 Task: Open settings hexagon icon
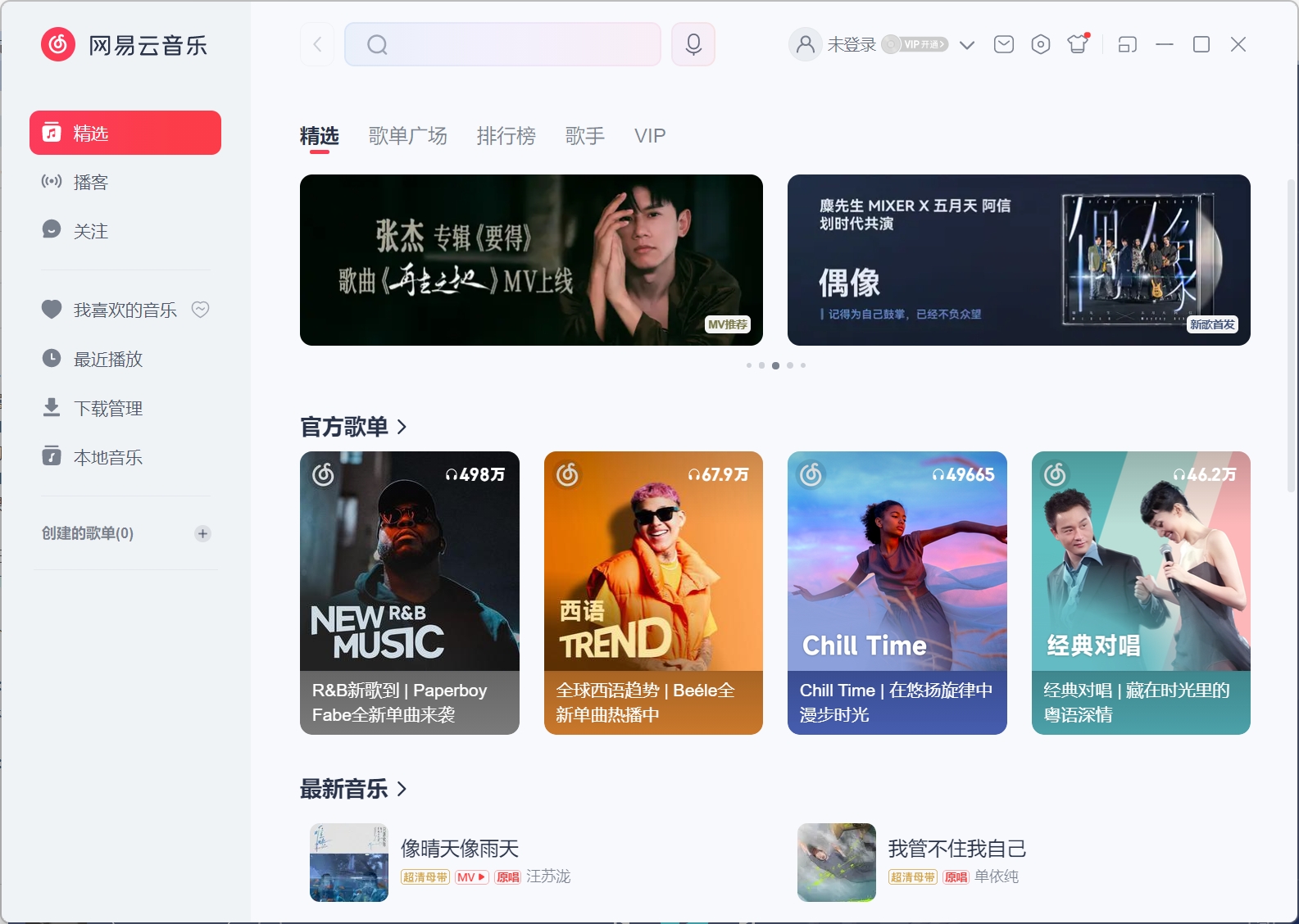pyautogui.click(x=1041, y=44)
